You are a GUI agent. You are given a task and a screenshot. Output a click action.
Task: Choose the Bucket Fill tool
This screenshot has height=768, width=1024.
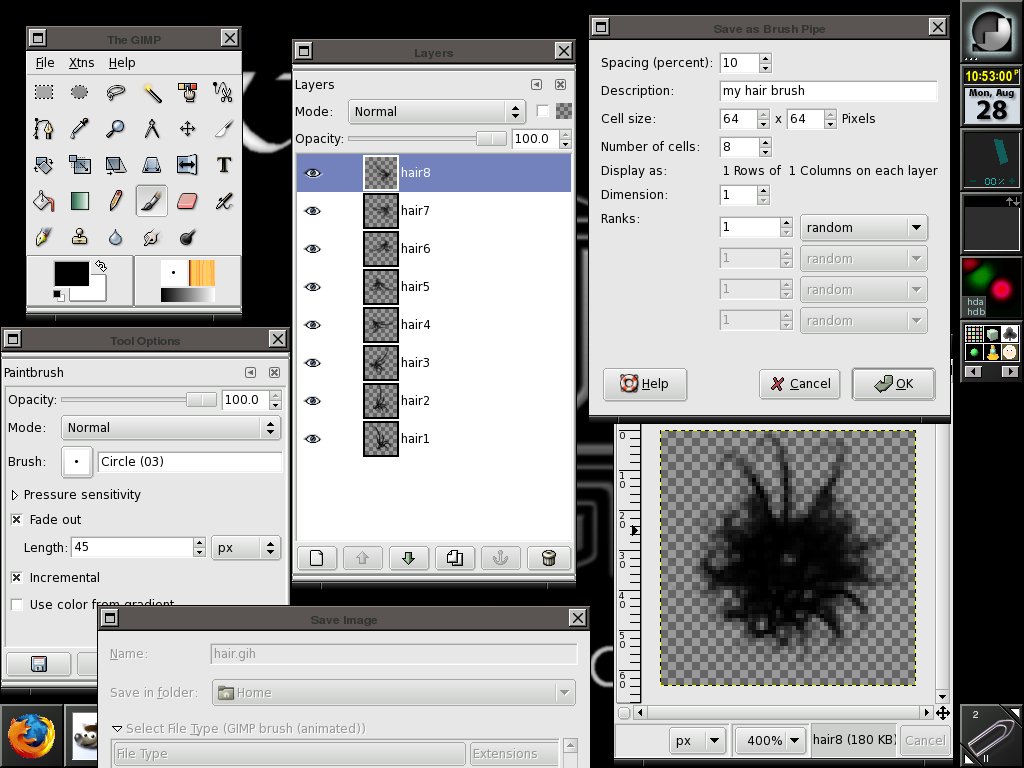44,201
